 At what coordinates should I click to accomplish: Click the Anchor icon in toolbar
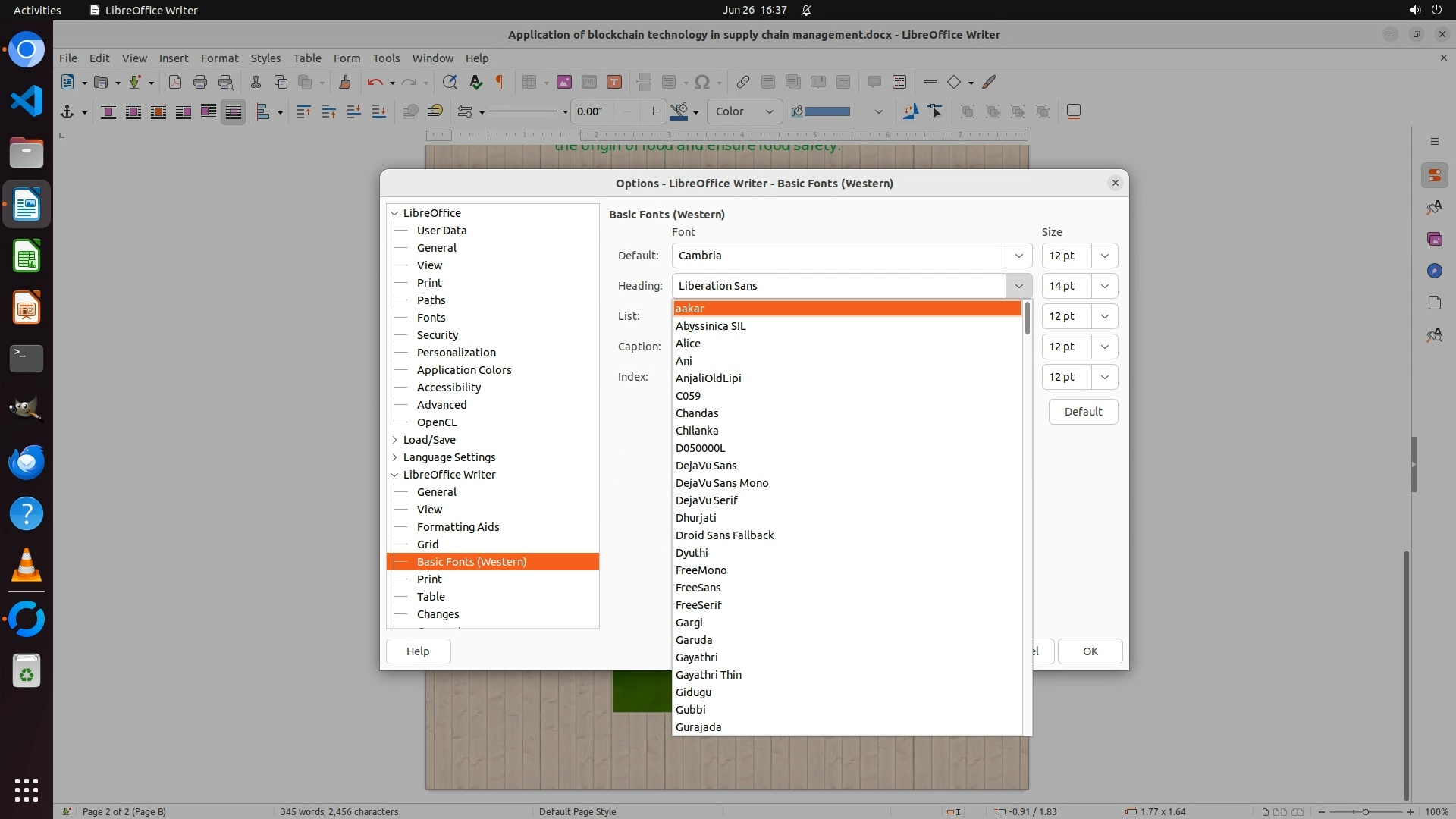[x=67, y=111]
